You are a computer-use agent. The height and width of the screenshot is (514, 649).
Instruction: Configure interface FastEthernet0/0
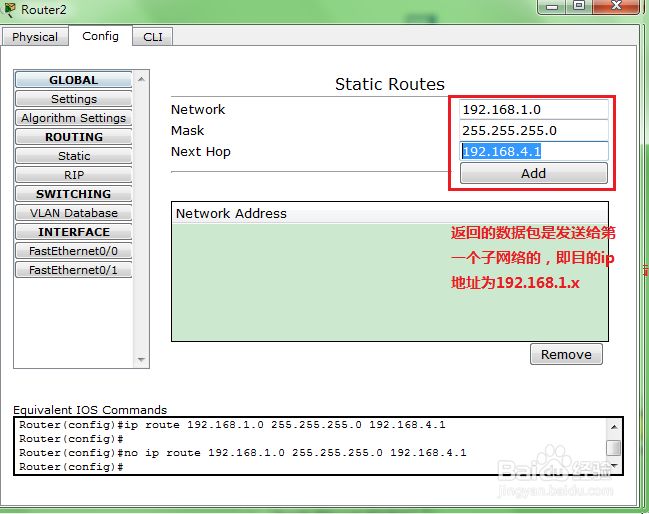tap(74, 251)
